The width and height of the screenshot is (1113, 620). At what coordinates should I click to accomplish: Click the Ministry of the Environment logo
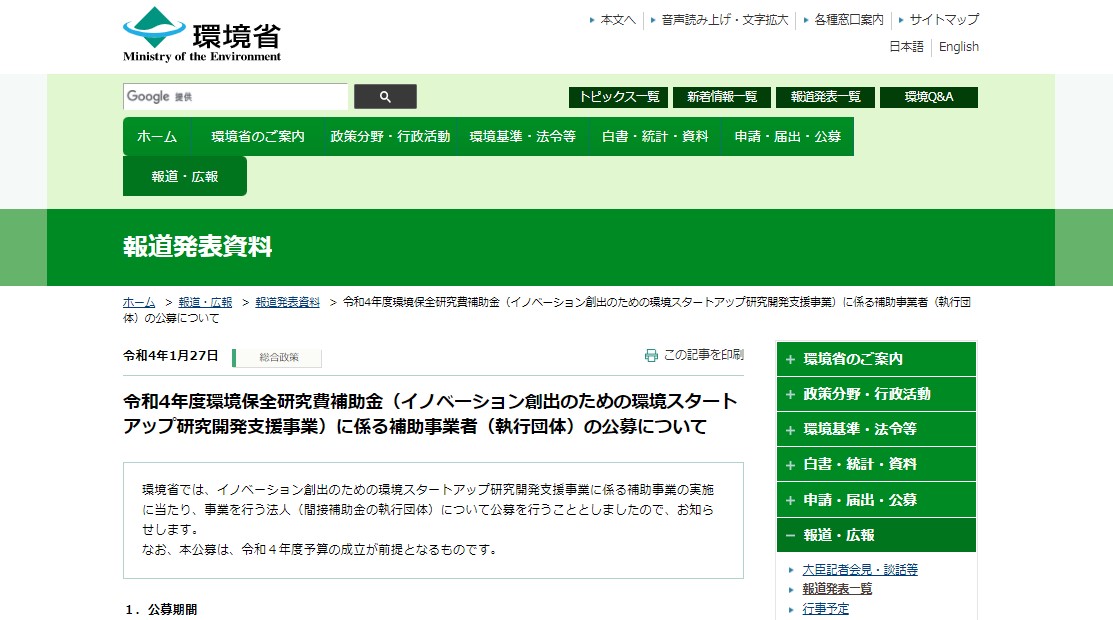point(202,35)
